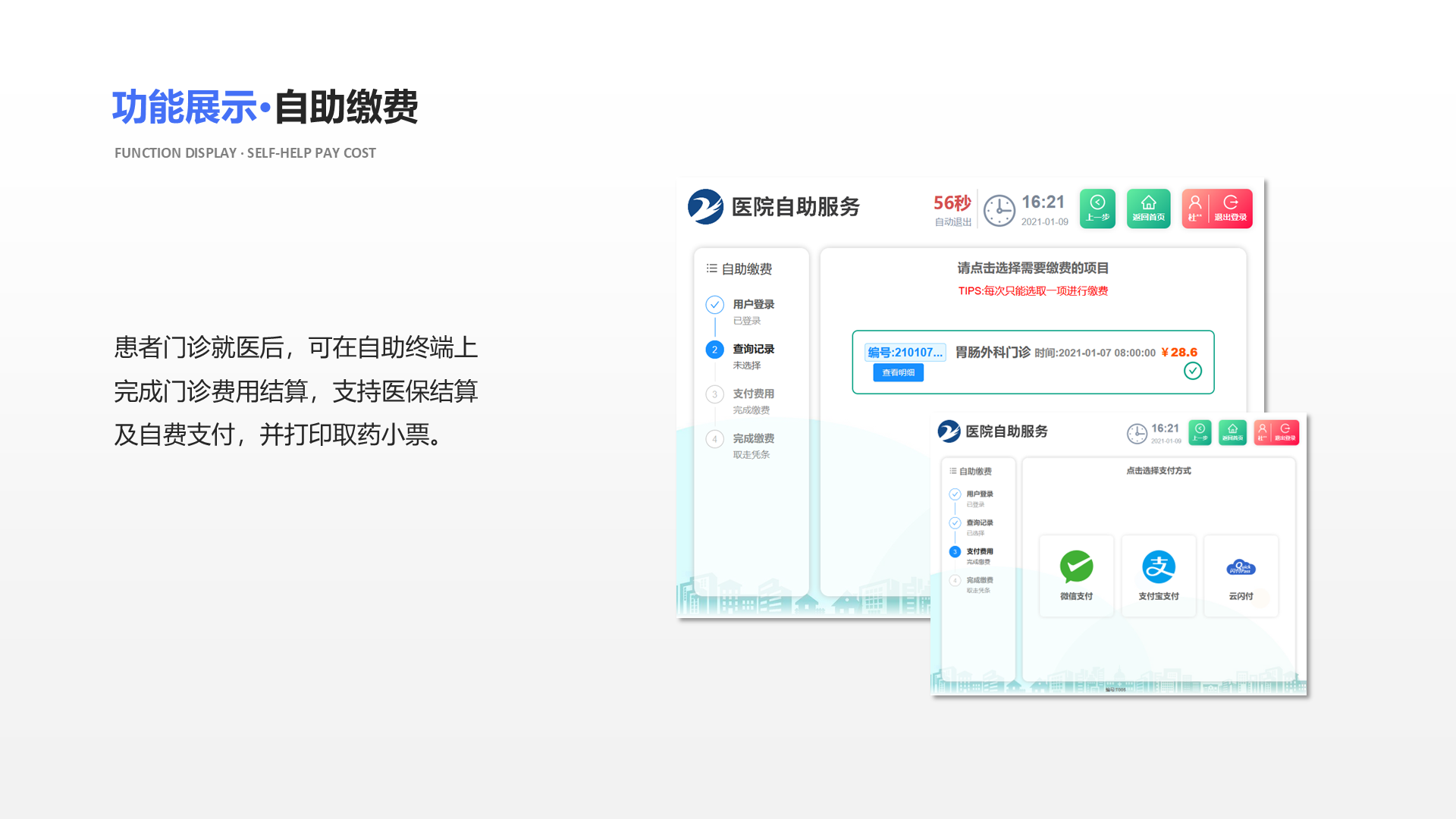This screenshot has width=1456, height=819.
Task: Select WeChat Pay 微信支付 icon
Action: tap(1075, 565)
